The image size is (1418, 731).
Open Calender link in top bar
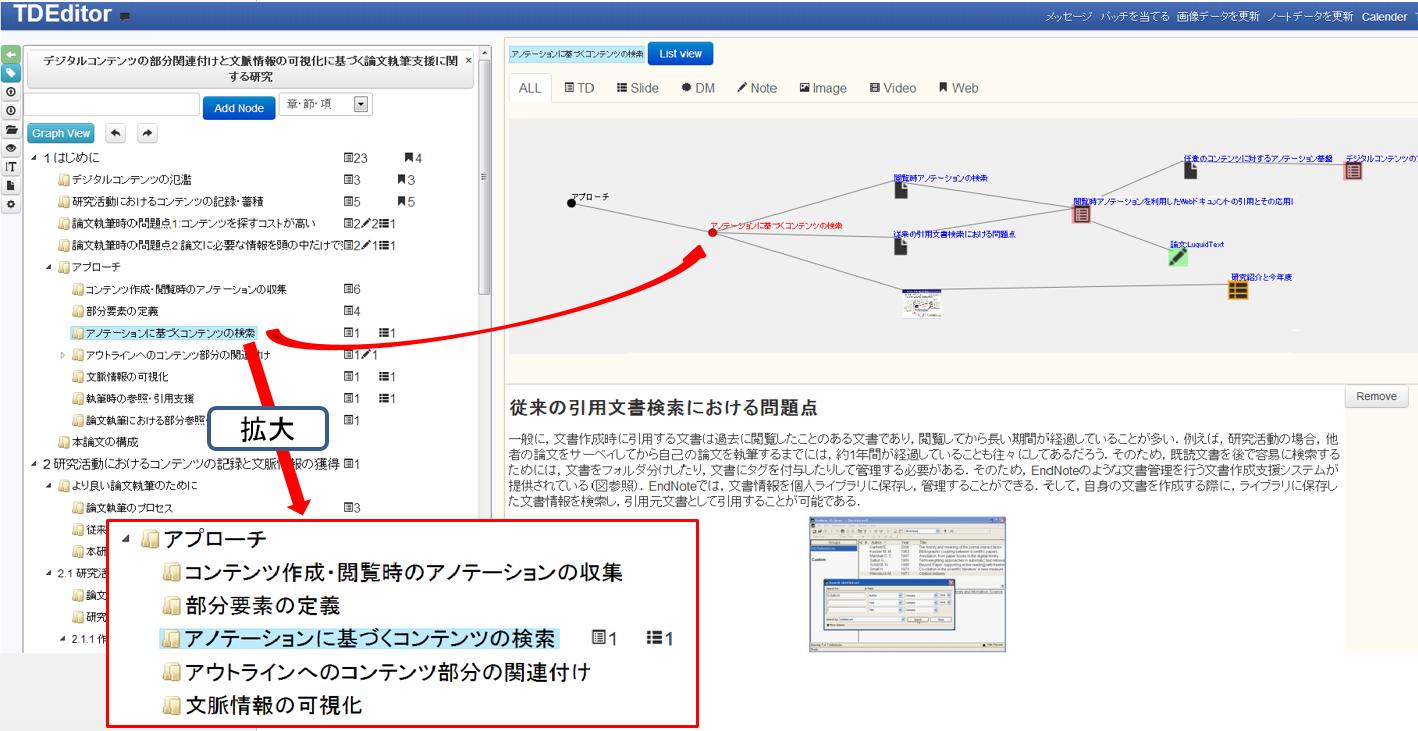[x=1384, y=17]
